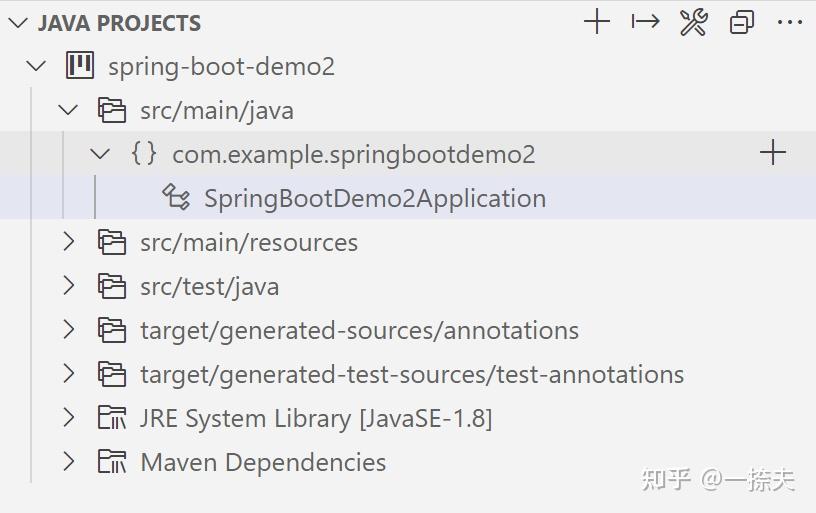Collapse all with the collapse icon
This screenshot has height=513, width=816.
742,23
